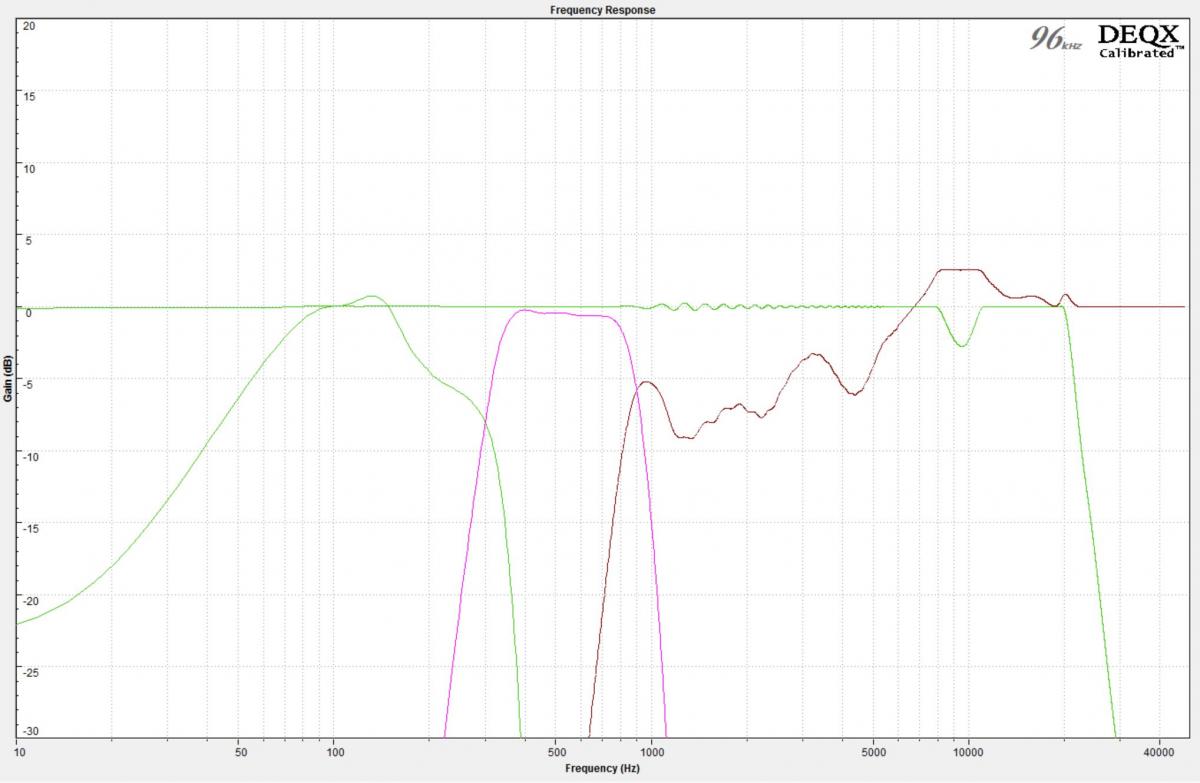Click the Frequency Response chart title
Screen dimensions: 1200x783
[602, 9]
